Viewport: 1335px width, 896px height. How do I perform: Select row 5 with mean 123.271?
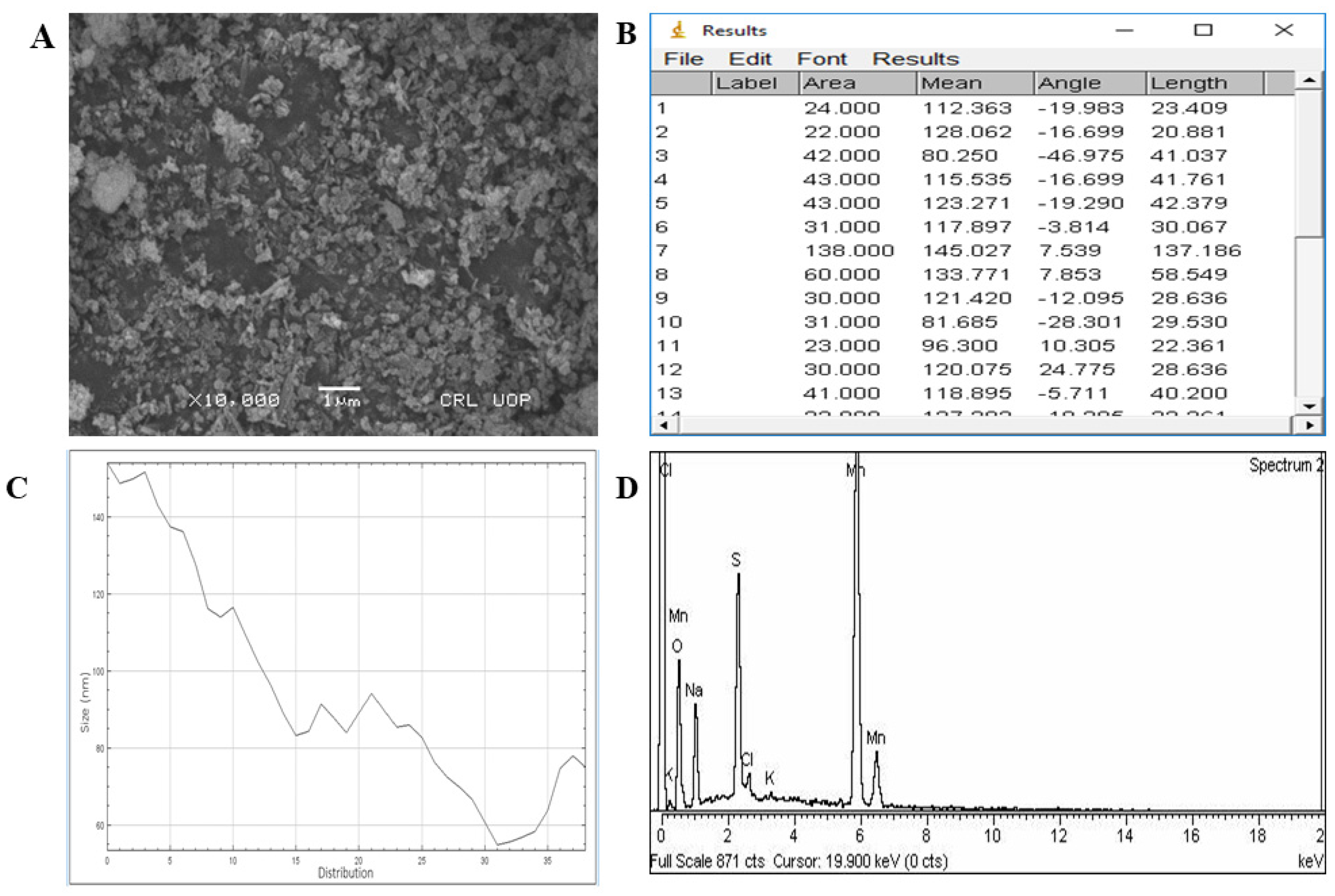coord(973,203)
